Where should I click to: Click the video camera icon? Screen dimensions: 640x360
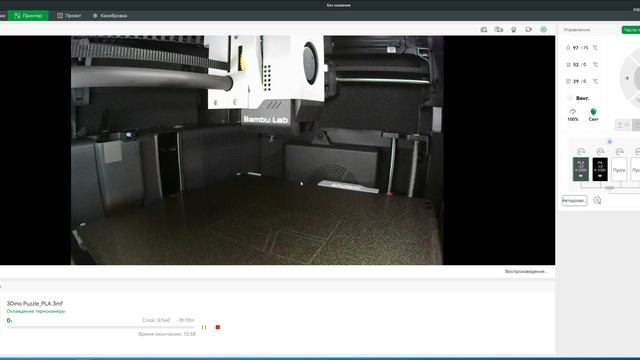click(x=529, y=29)
